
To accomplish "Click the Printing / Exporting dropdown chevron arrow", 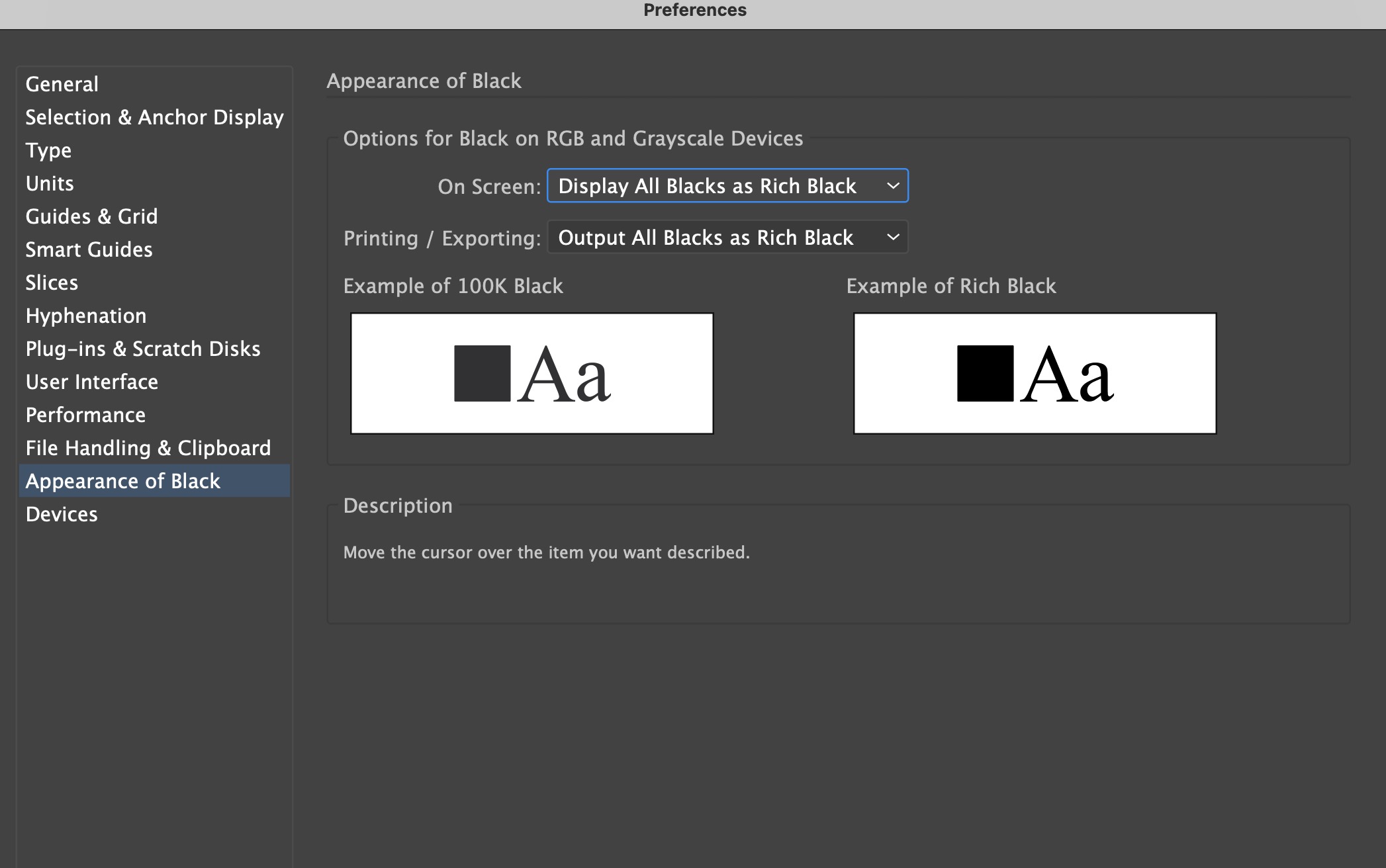I will click(893, 238).
